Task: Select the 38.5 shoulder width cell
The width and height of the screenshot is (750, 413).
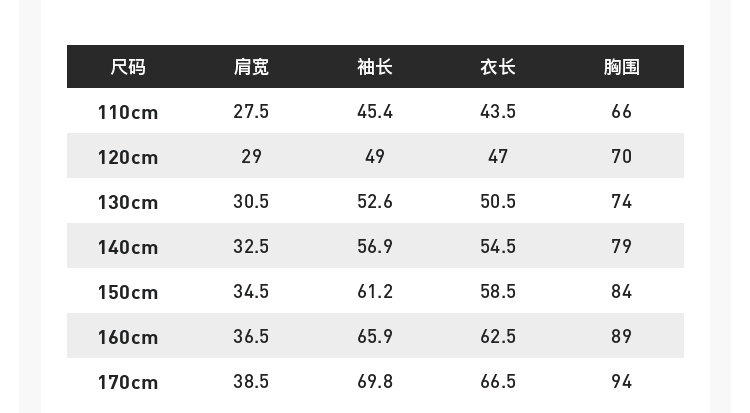Action: (251, 381)
